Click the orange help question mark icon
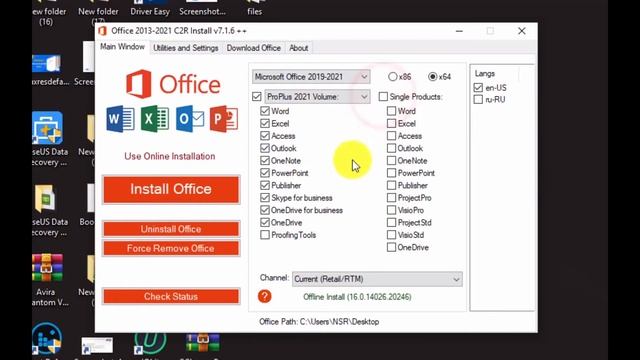The image size is (640, 360). pyautogui.click(x=264, y=296)
